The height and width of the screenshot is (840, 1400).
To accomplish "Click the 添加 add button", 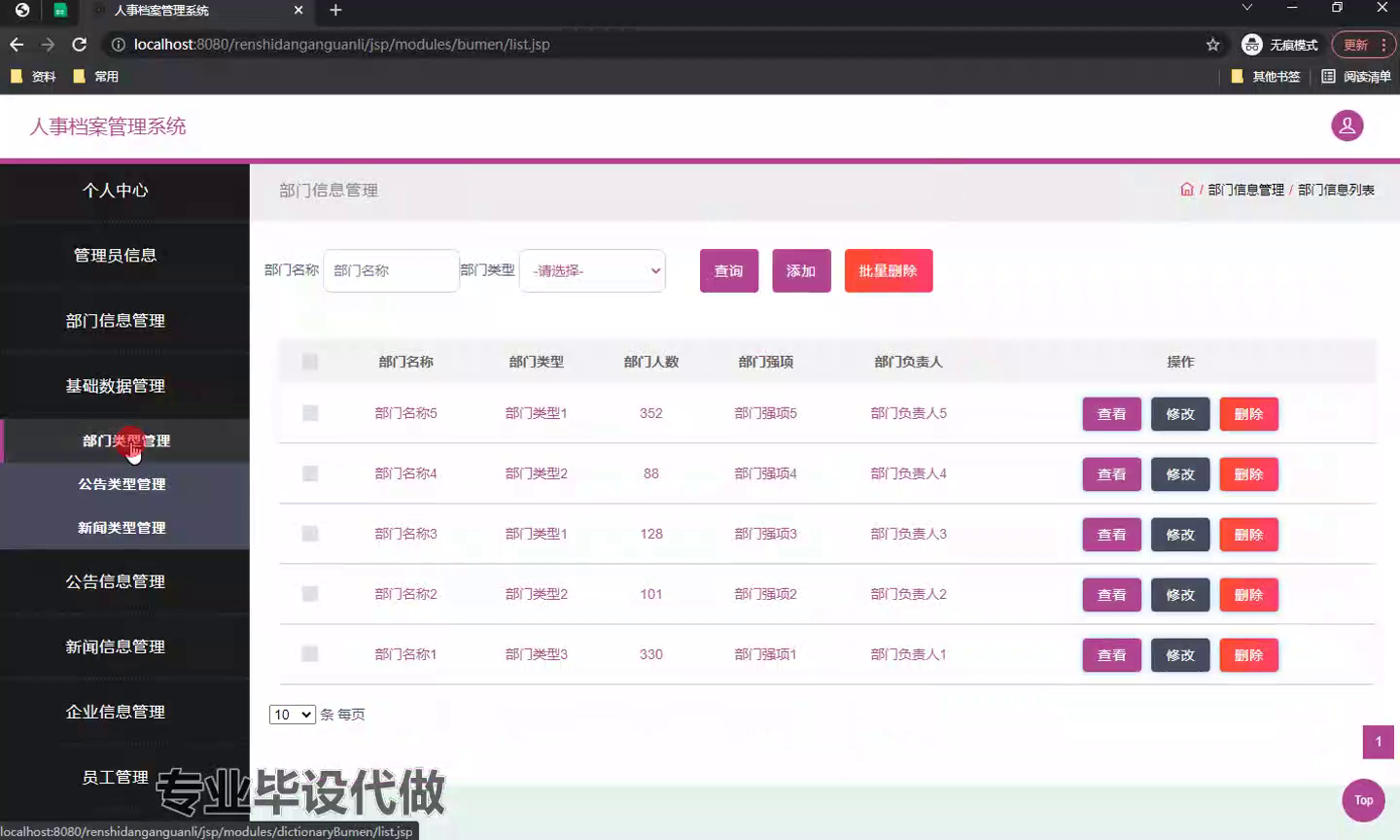I will (x=801, y=270).
